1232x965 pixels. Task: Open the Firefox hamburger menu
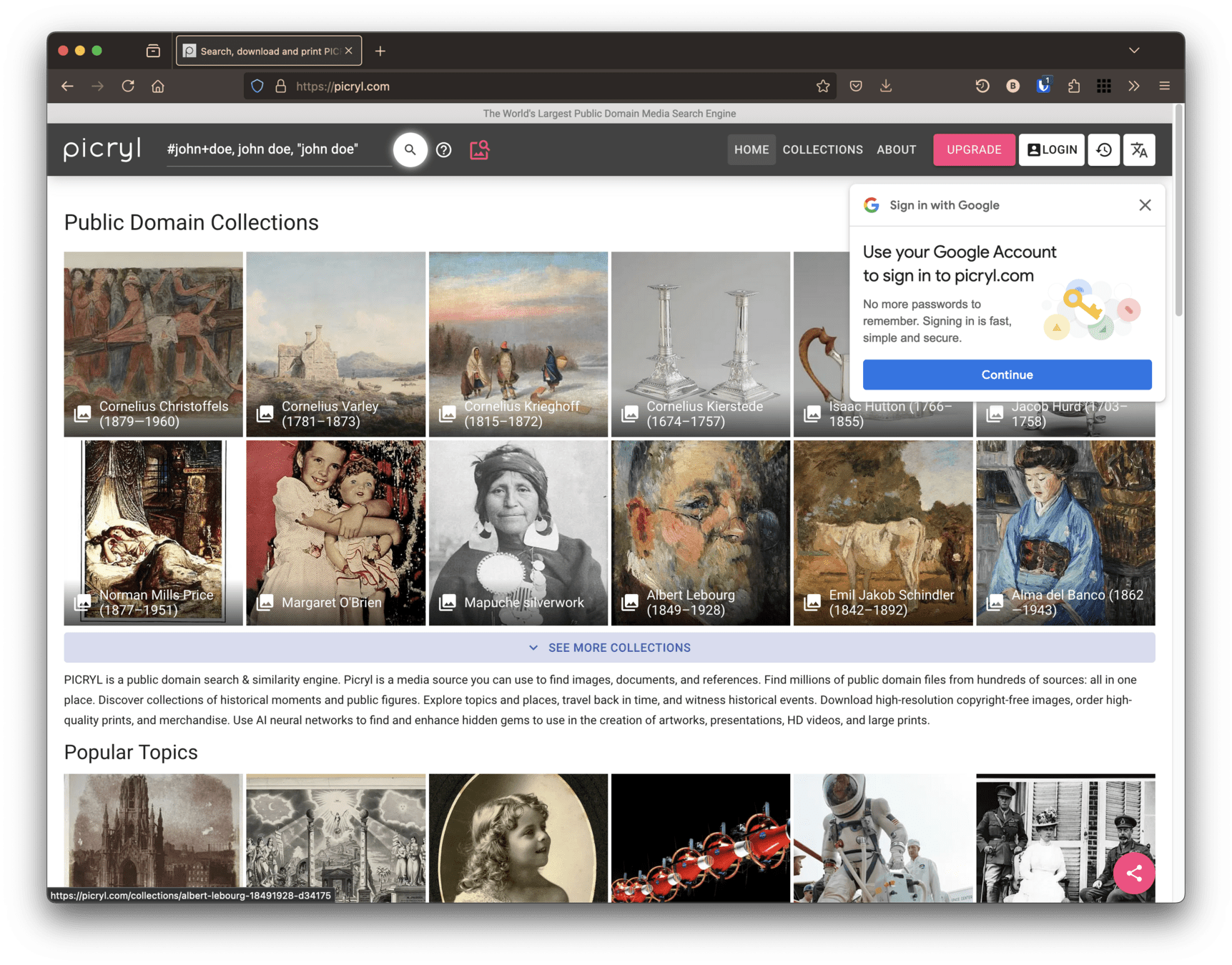[x=1164, y=86]
